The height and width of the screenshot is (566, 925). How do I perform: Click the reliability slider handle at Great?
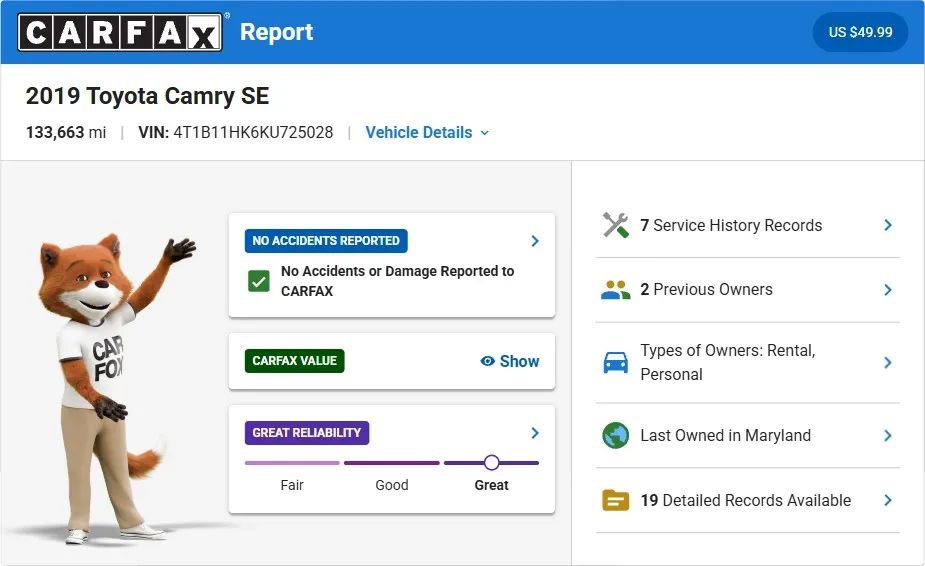point(491,463)
